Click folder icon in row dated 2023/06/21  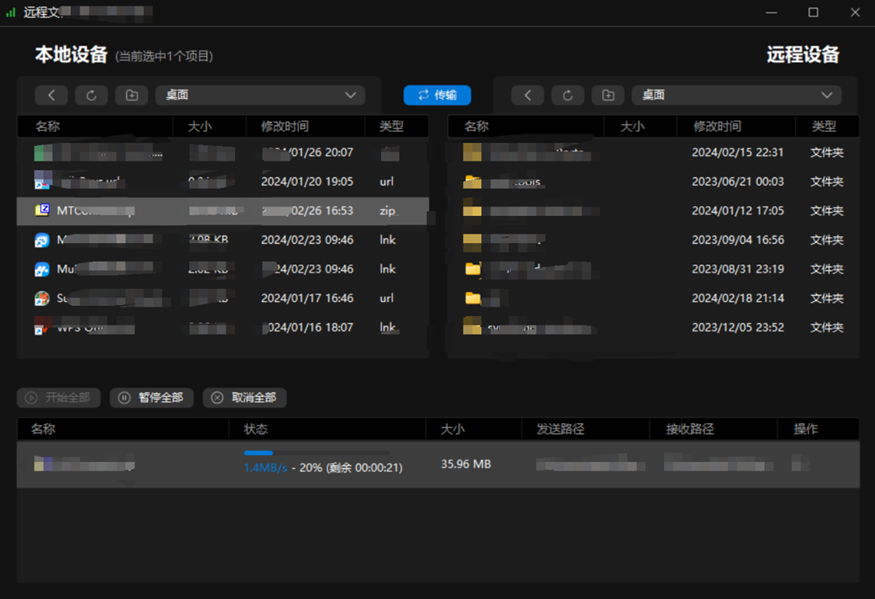coord(473,181)
